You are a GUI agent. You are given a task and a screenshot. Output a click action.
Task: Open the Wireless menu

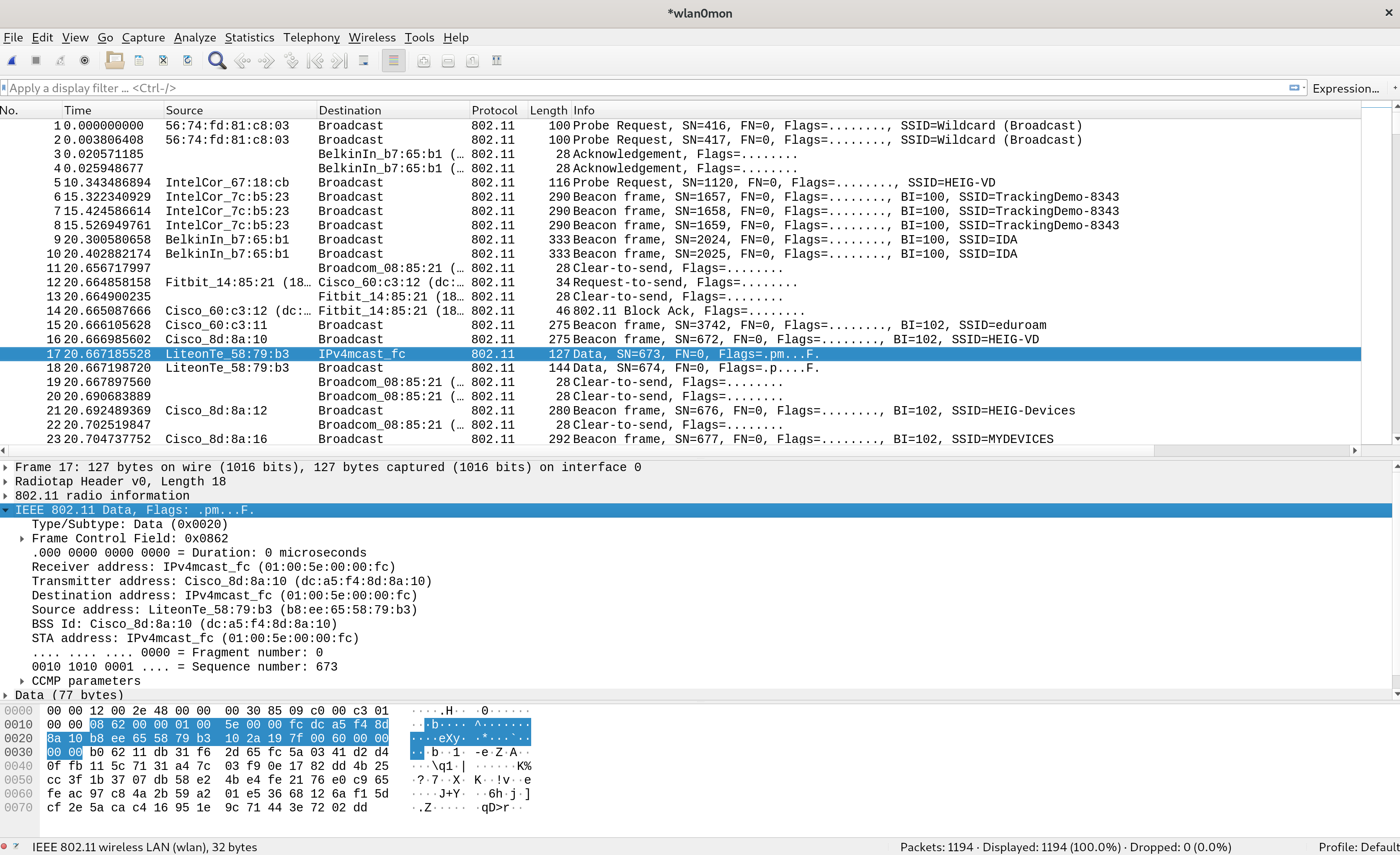point(372,38)
